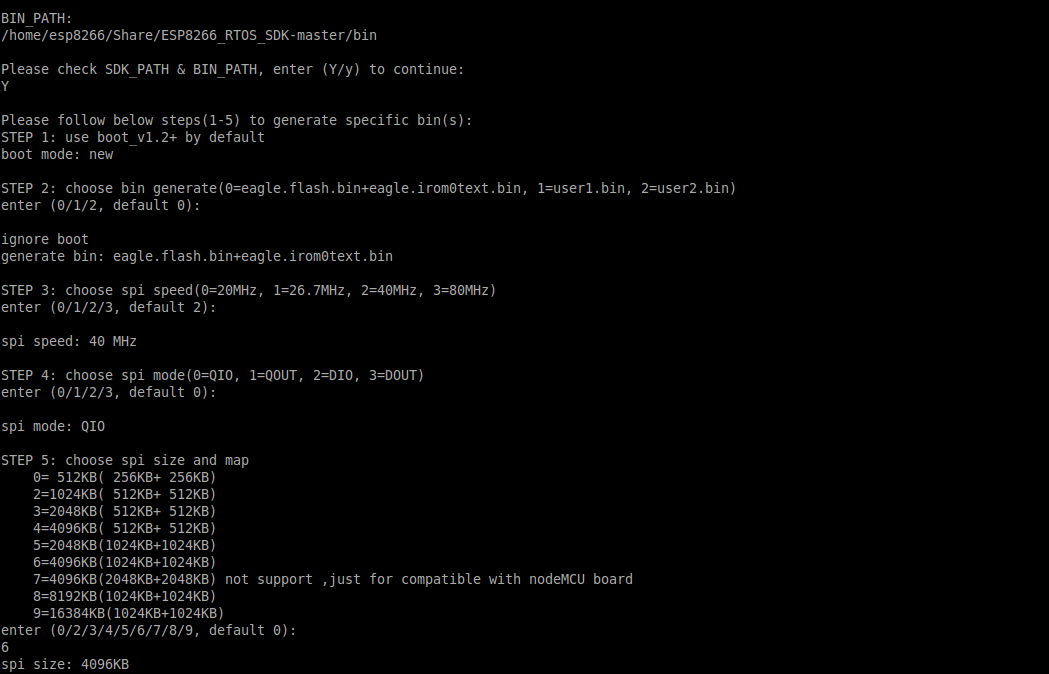Click the entered value '6' line

pyautogui.click(x=6, y=647)
